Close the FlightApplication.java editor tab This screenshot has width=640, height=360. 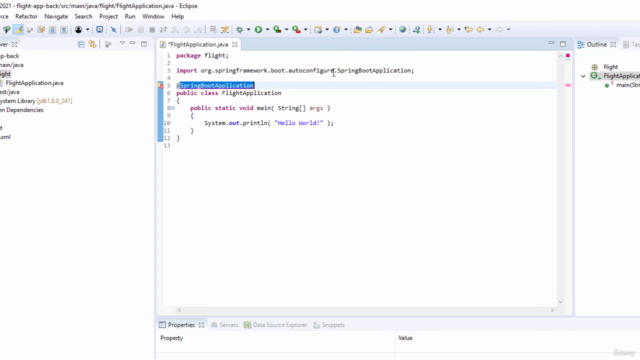coord(235,44)
